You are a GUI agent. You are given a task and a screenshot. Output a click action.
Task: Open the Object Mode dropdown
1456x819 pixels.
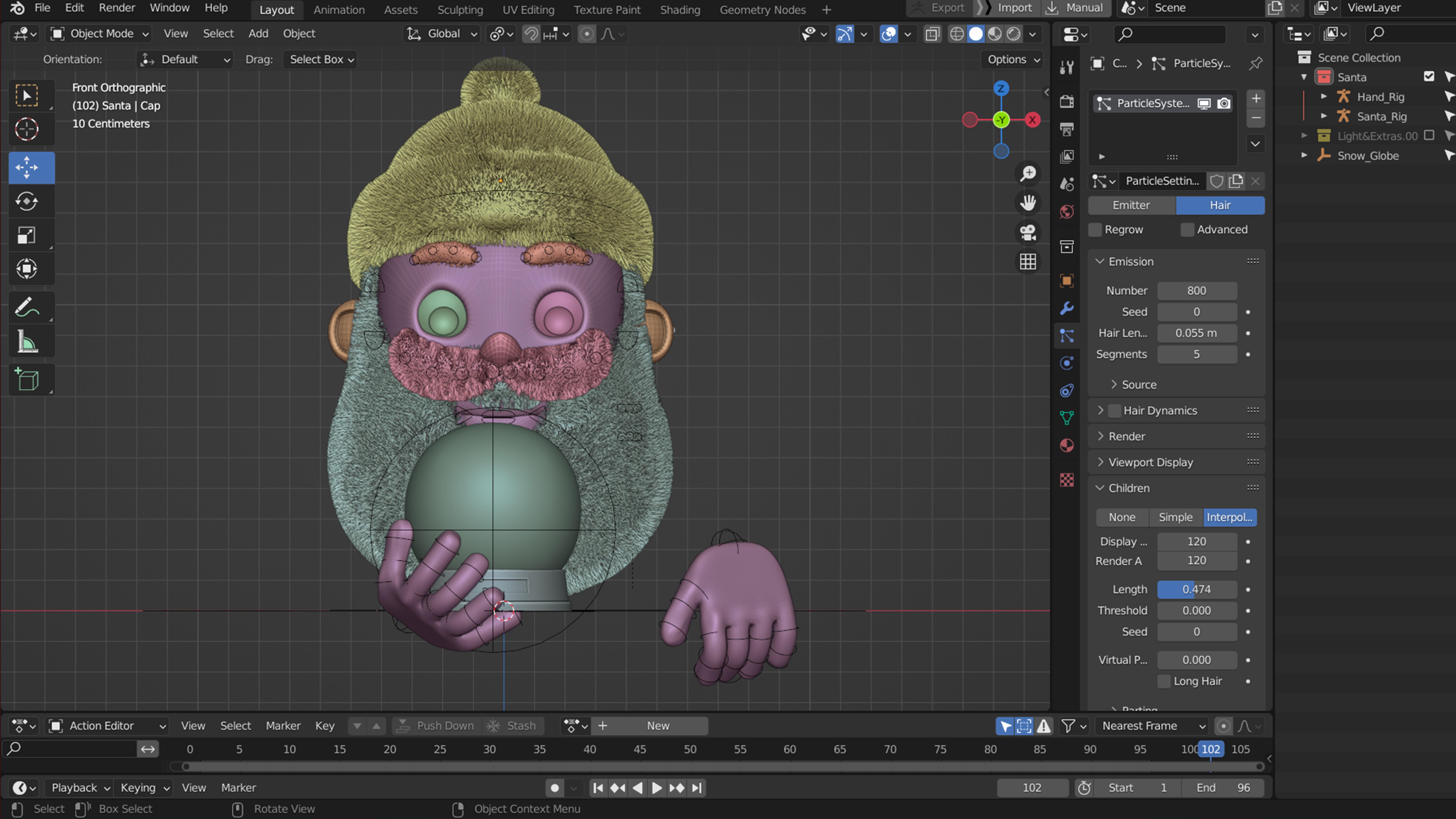click(x=99, y=34)
